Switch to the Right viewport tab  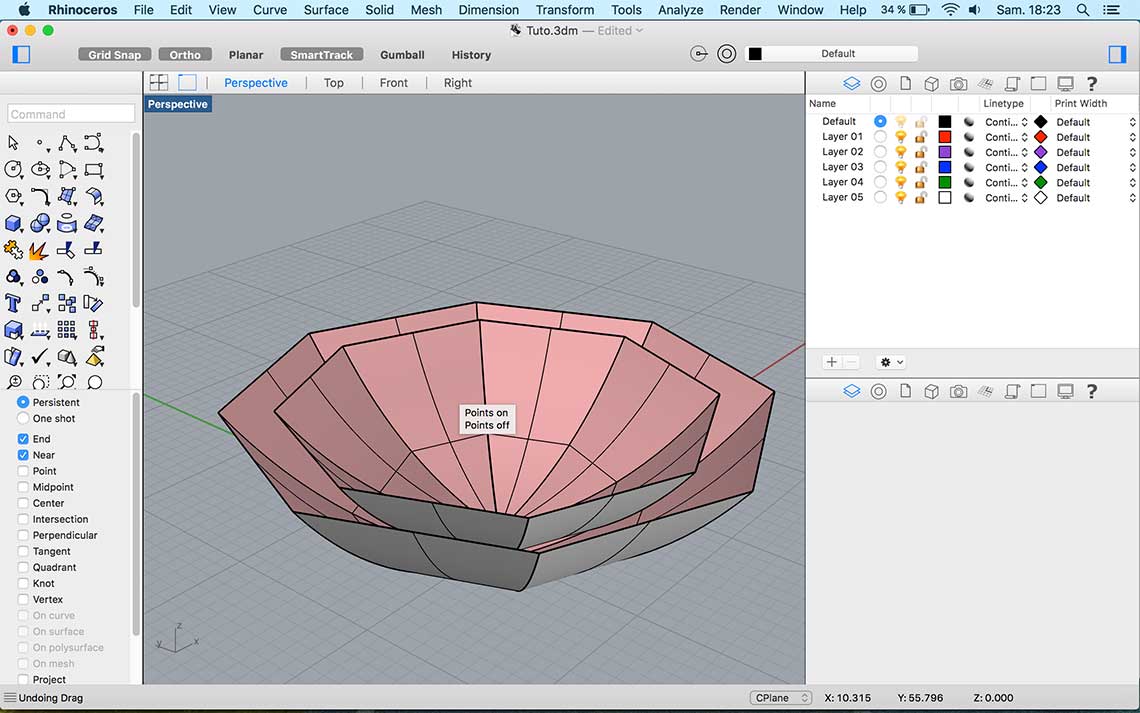(x=457, y=83)
